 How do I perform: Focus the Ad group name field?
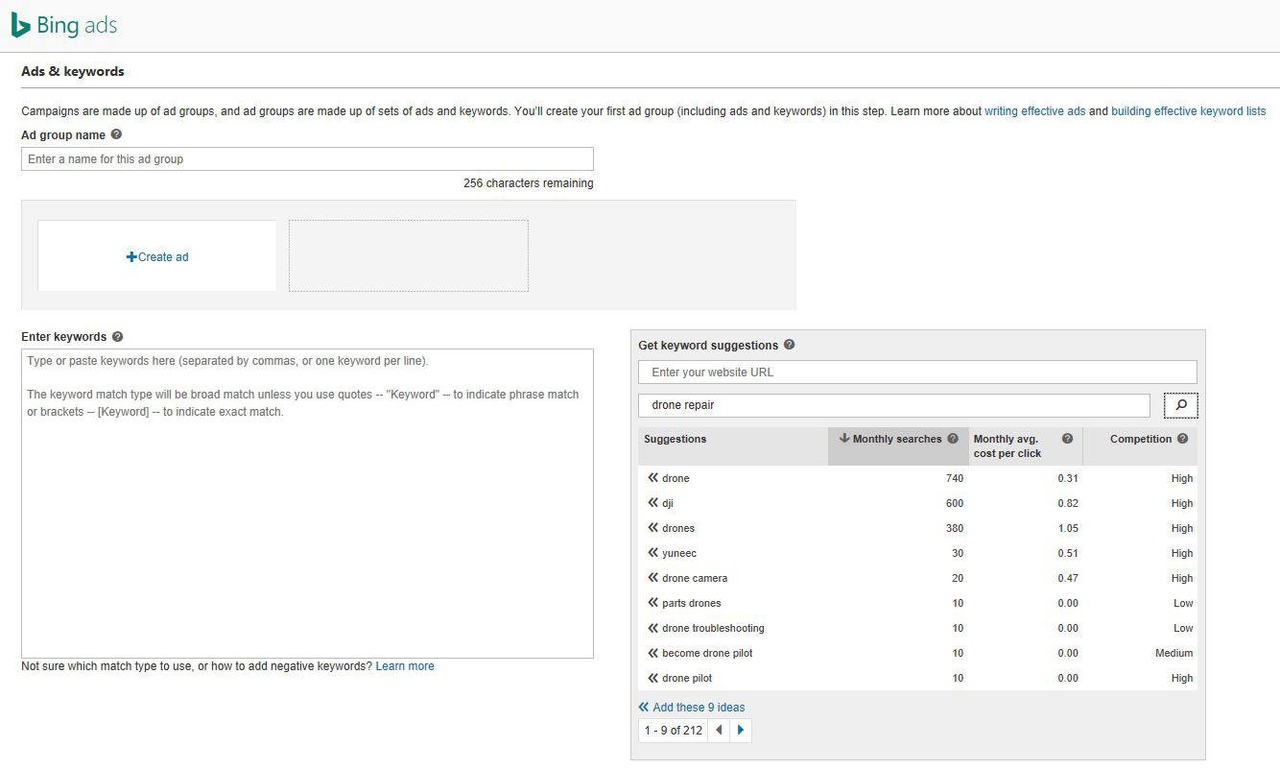click(307, 159)
